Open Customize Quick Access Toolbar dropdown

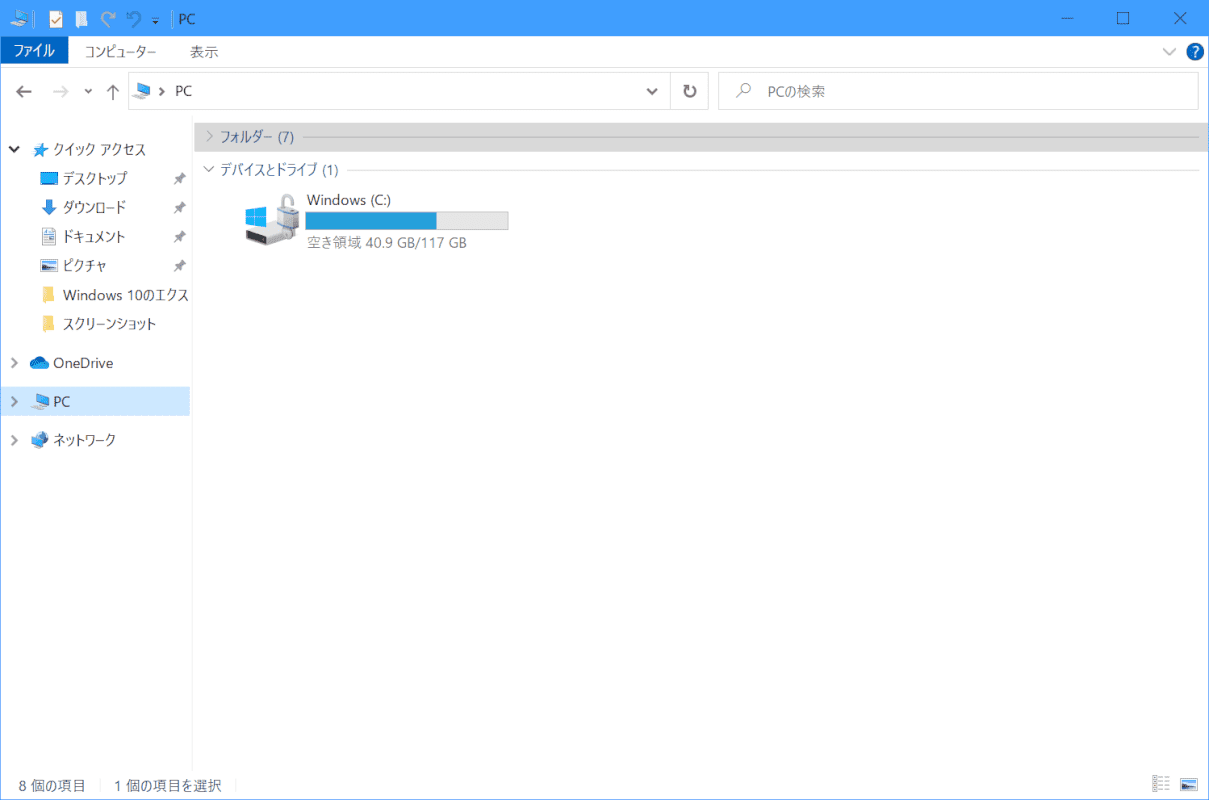click(x=155, y=20)
